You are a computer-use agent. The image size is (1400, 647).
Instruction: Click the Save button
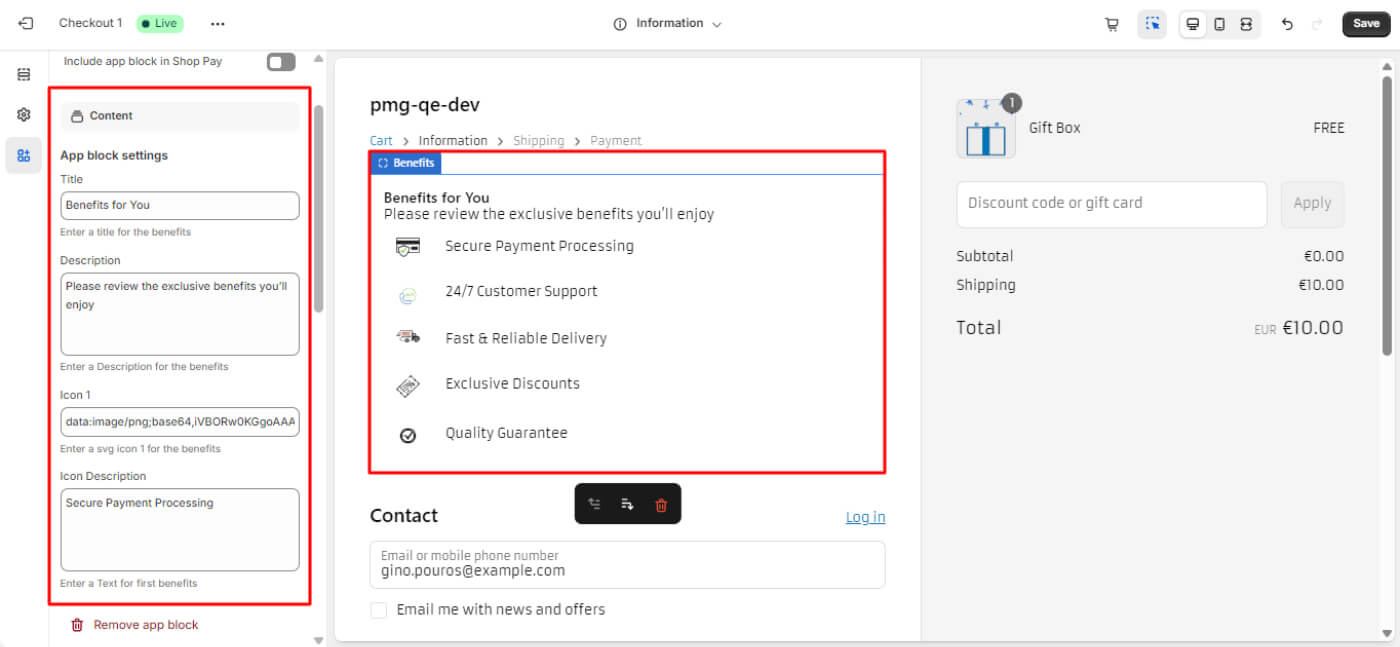click(1365, 24)
